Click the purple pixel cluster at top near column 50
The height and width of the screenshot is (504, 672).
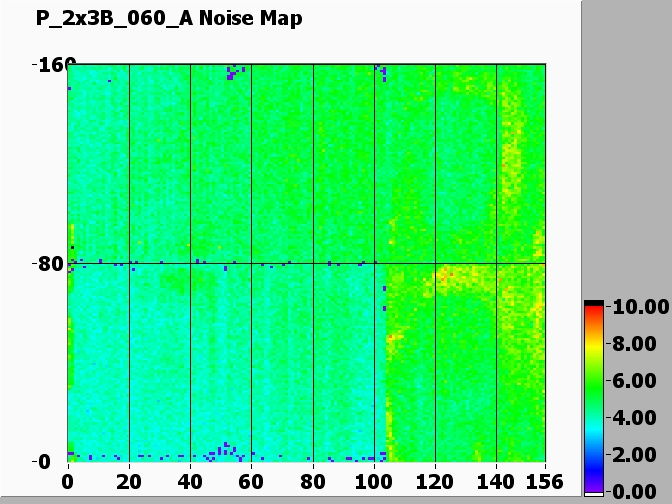234,71
